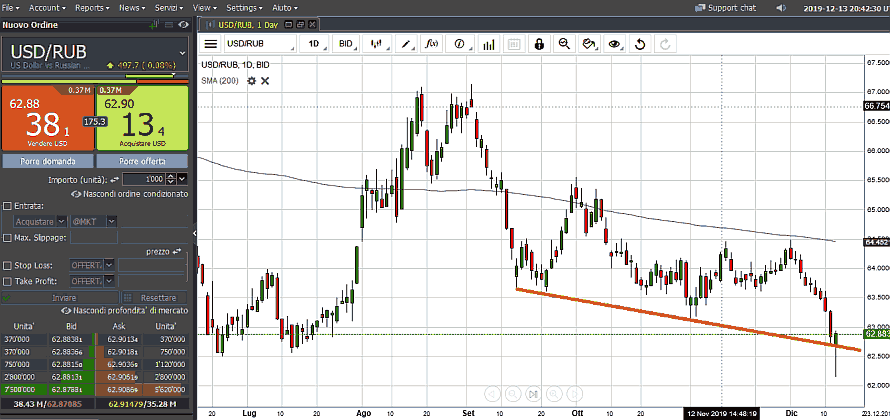This screenshot has height=420, width=890.
Task: Remove the SMA (200) indicator
Action: coord(265,80)
